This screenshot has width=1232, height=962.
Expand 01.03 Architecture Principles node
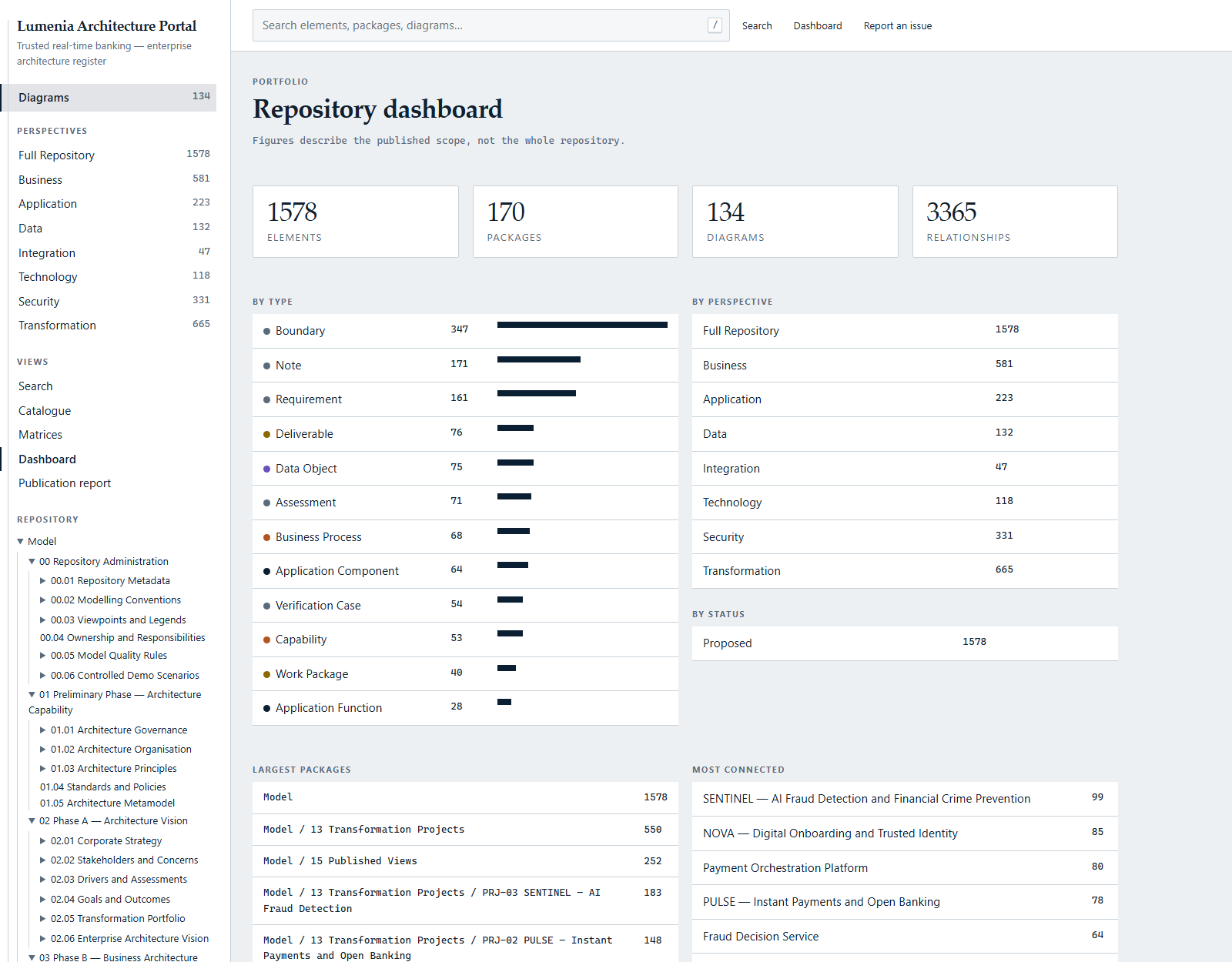(43, 769)
